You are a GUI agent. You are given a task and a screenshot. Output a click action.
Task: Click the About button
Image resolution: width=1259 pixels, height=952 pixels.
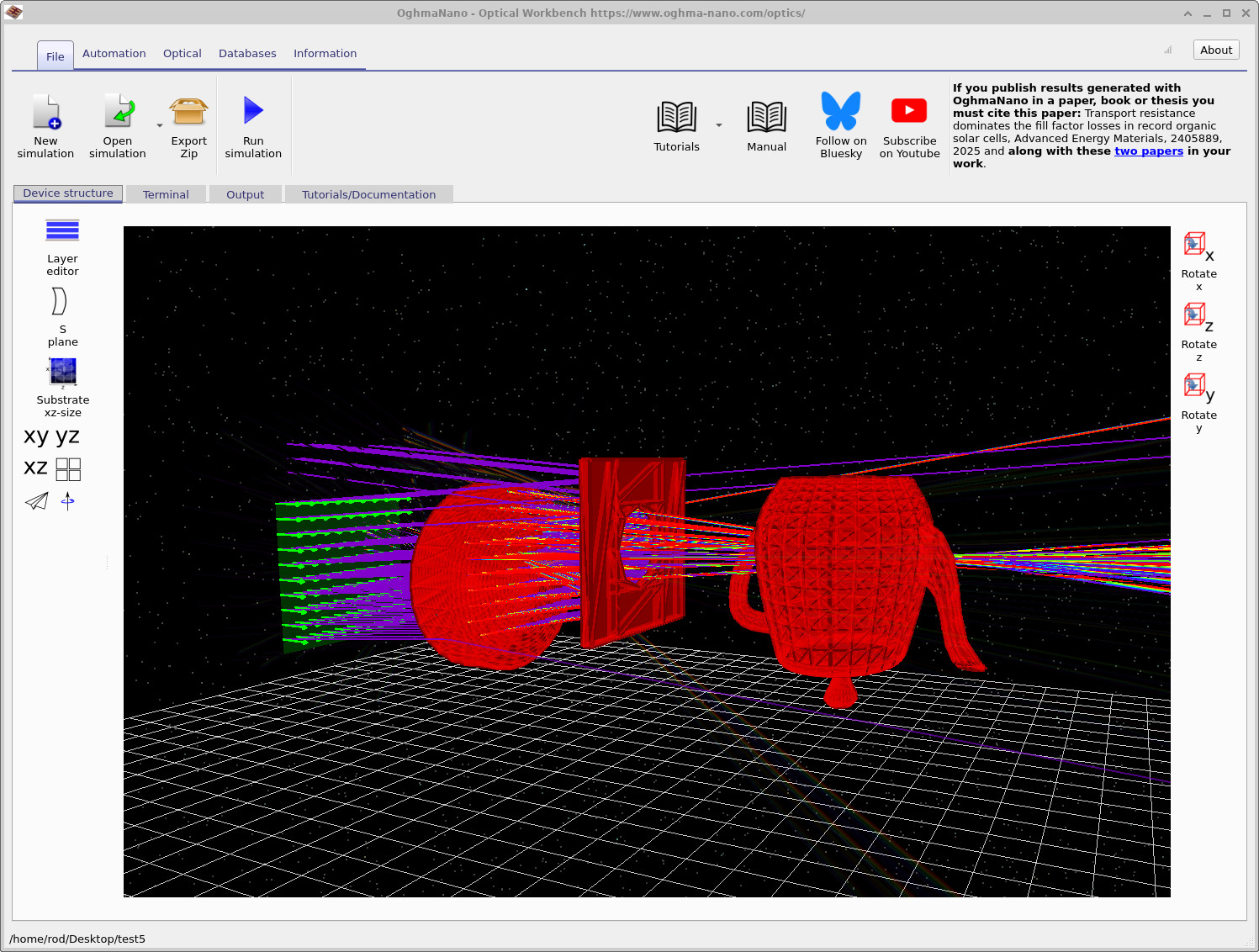[1216, 50]
